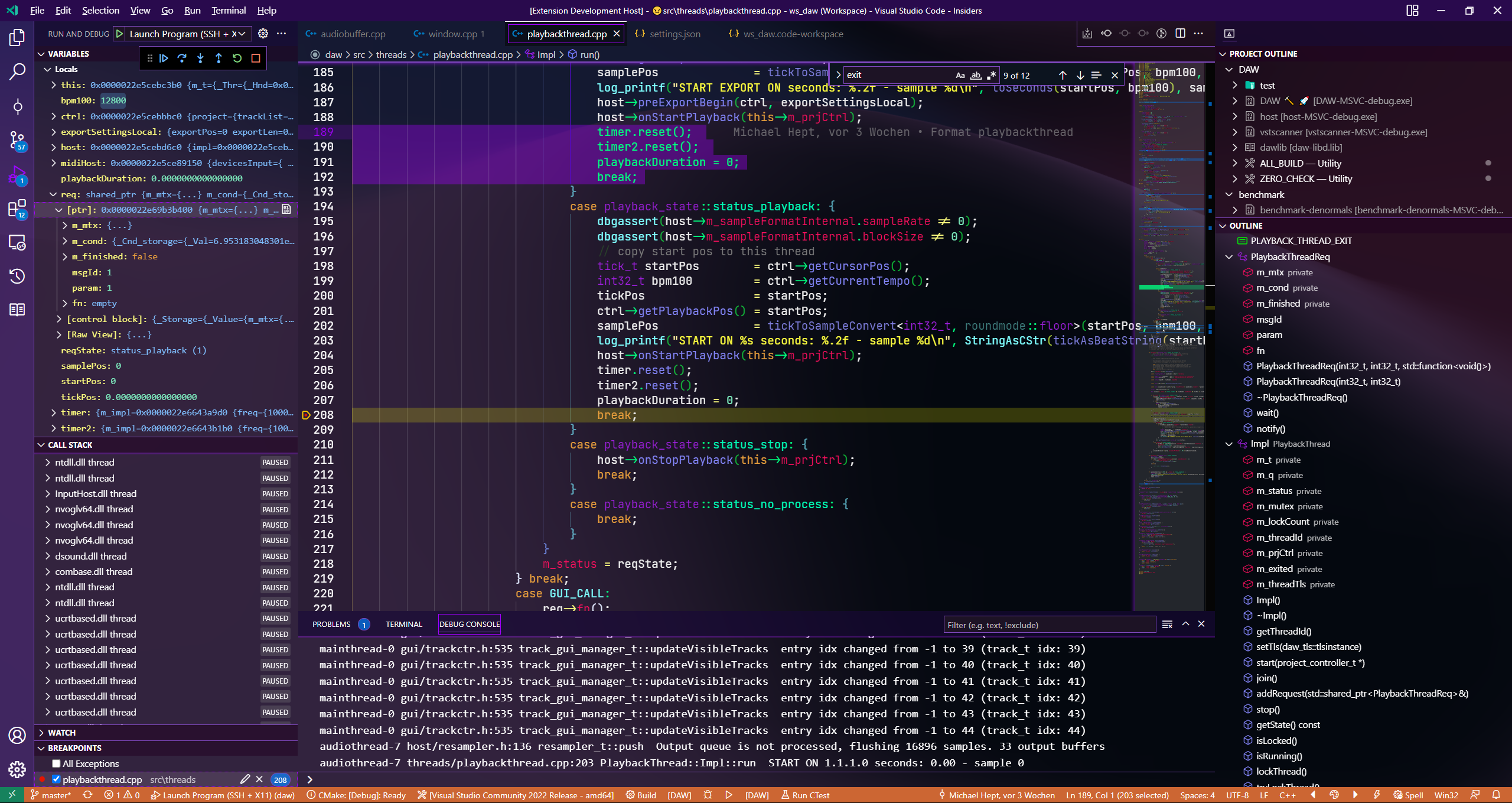This screenshot has height=803, width=1512.
Task: Open the Selection menu
Action: (x=100, y=10)
